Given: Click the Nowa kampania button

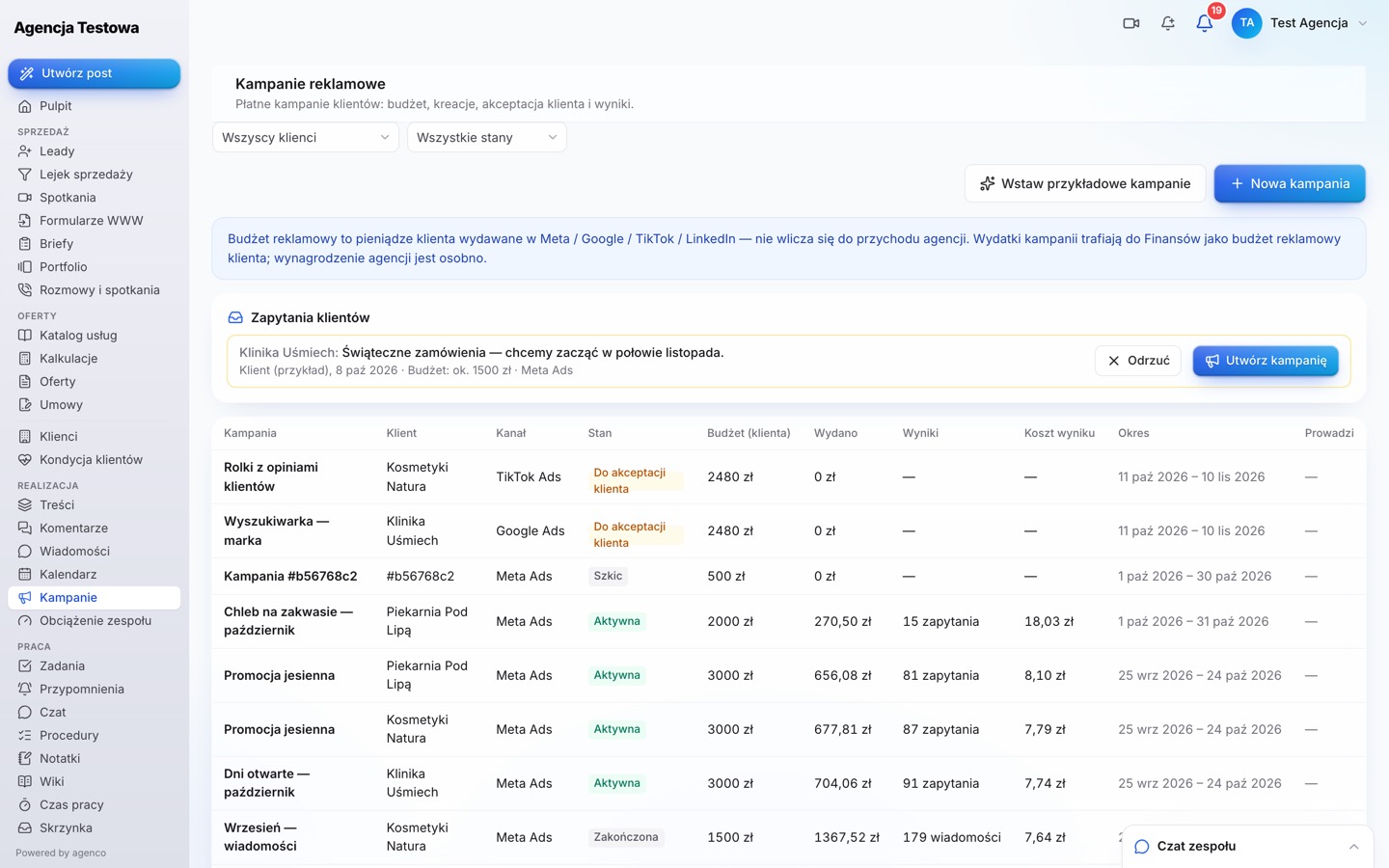Looking at the screenshot, I should click(x=1290, y=183).
